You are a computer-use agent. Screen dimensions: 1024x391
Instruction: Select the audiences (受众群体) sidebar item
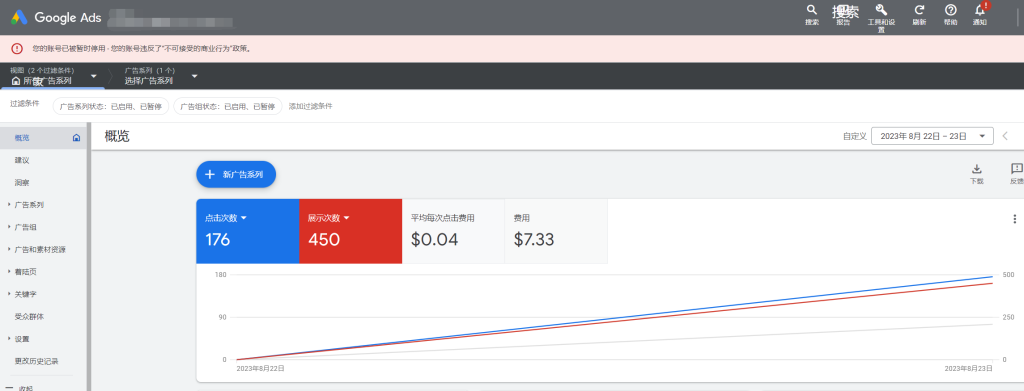click(x=29, y=317)
